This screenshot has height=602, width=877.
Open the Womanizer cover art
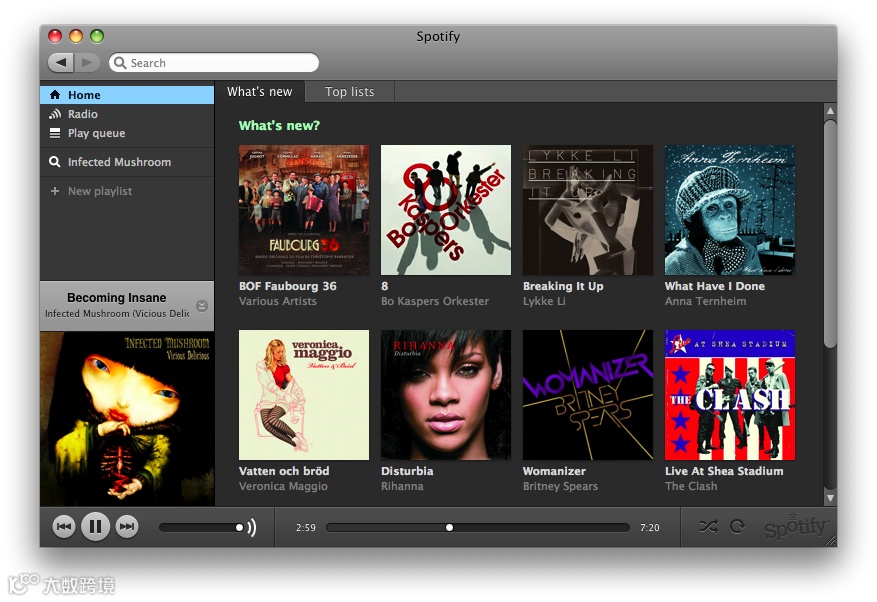point(588,395)
